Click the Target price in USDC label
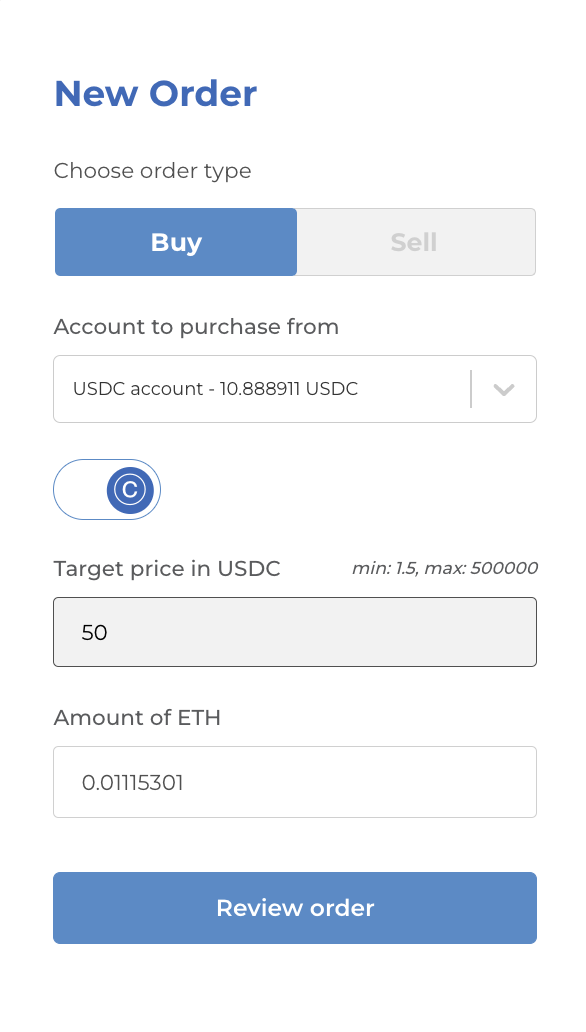This screenshot has height=1032, width=586. [x=167, y=569]
